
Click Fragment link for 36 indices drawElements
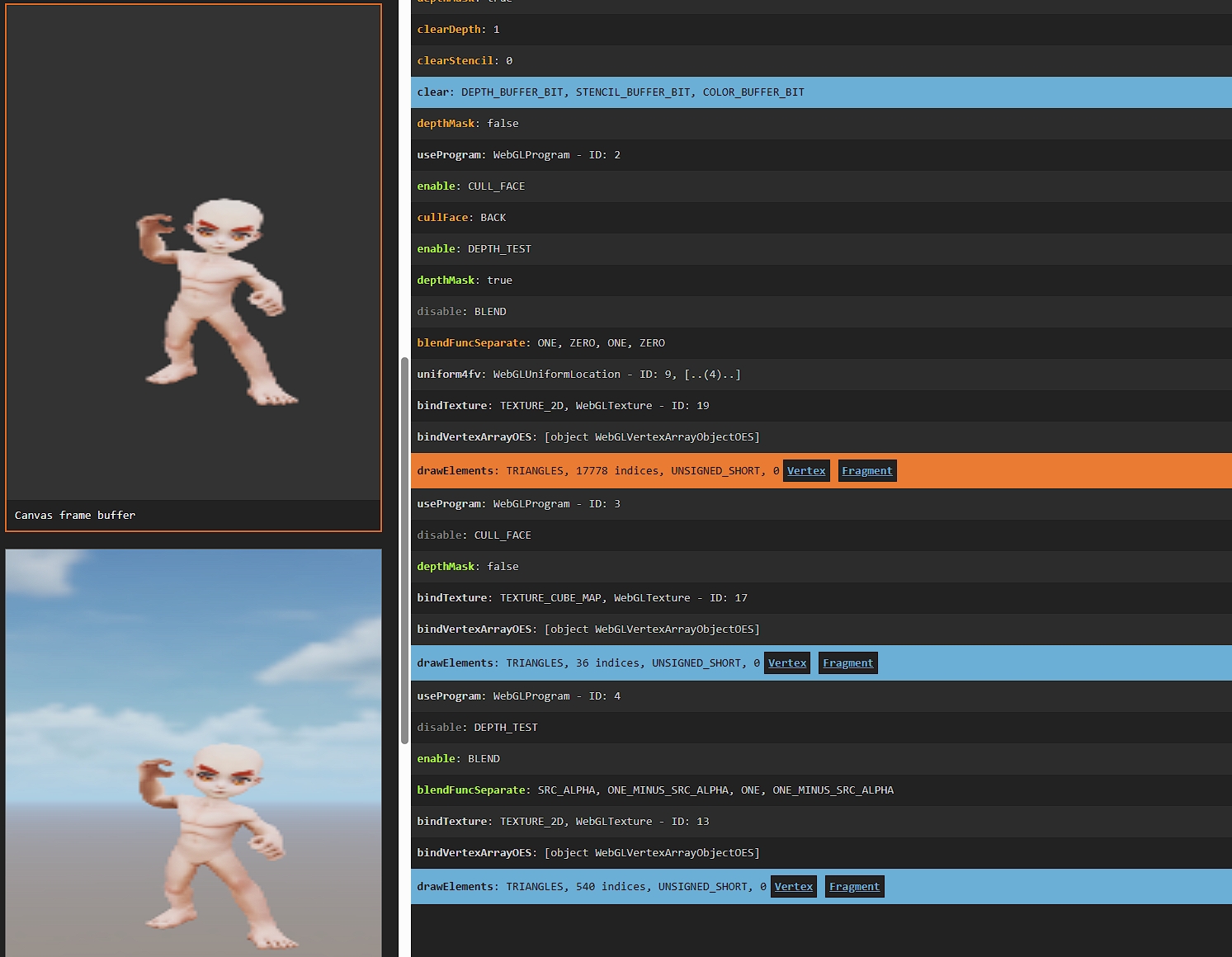pos(847,663)
